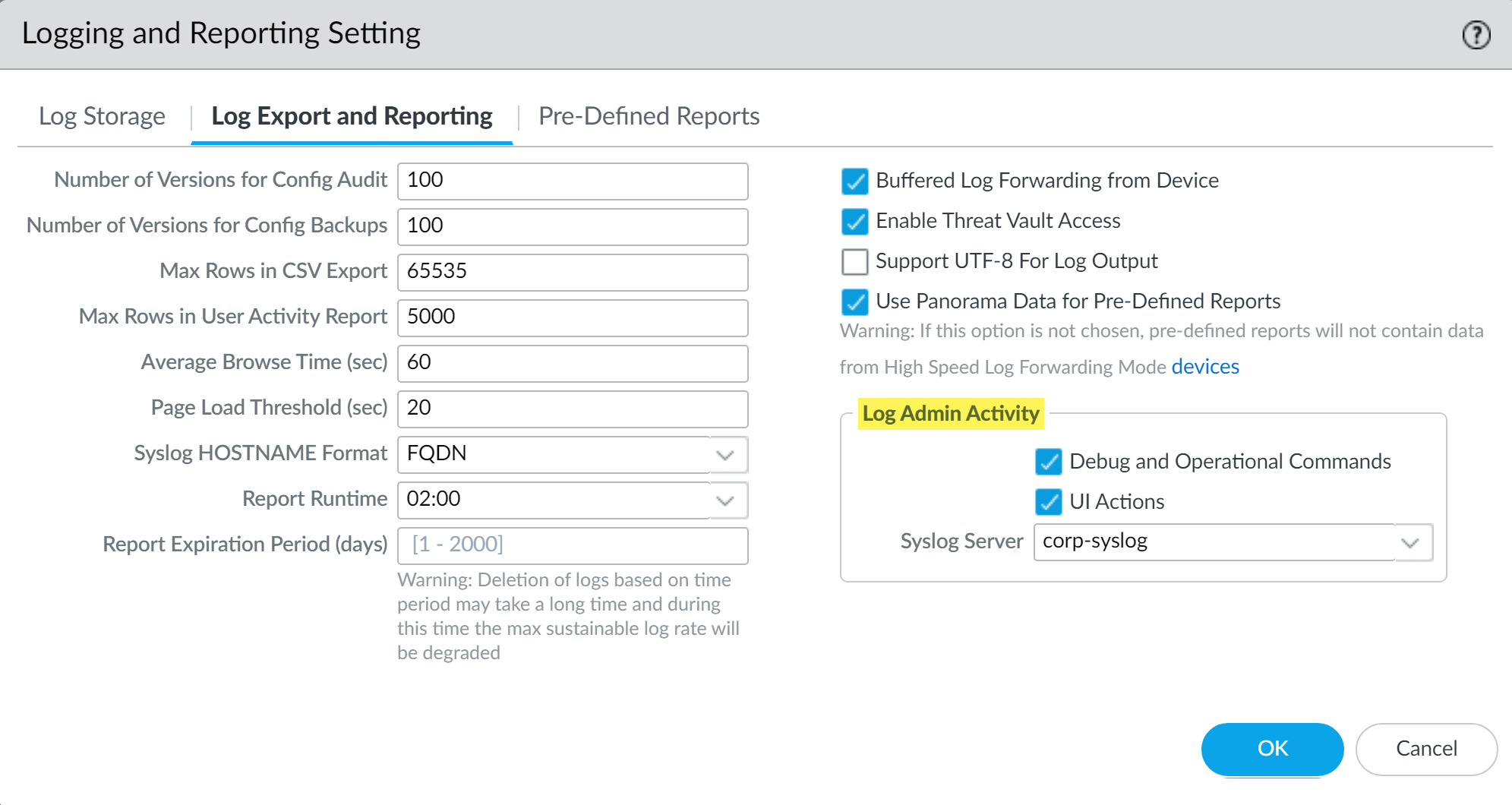
Task: Focus the Max Rows in CSV Export field
Action: point(572,272)
